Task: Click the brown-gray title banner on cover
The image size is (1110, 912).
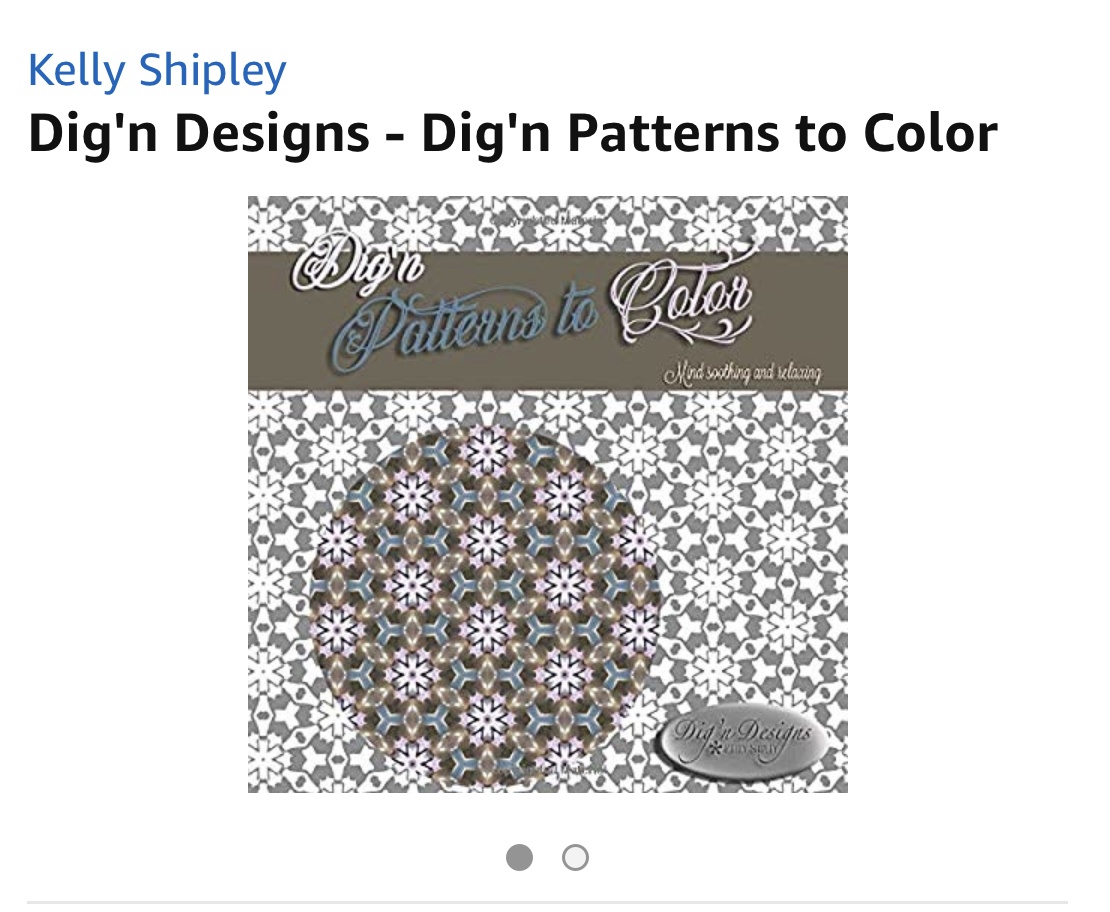Action: click(547, 321)
